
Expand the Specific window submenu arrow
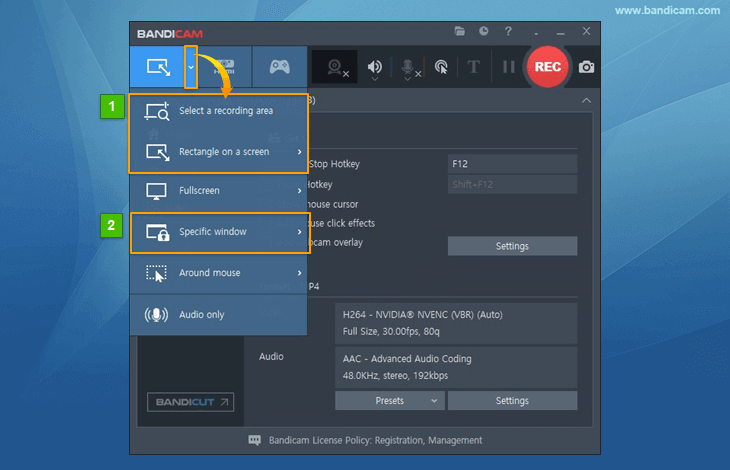pos(299,232)
